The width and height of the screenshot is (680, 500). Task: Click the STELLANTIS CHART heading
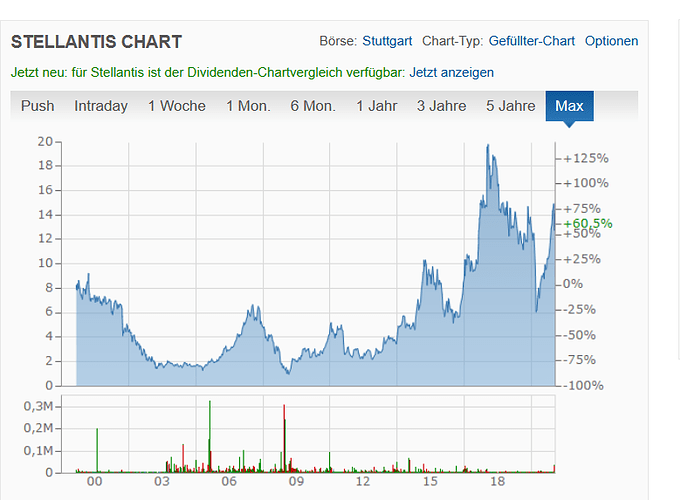(x=96, y=42)
